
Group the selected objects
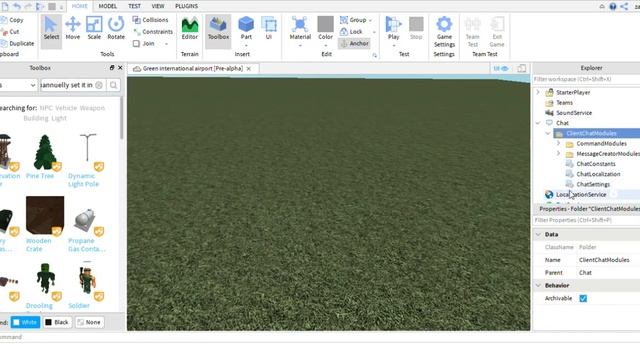pyautogui.click(x=353, y=20)
